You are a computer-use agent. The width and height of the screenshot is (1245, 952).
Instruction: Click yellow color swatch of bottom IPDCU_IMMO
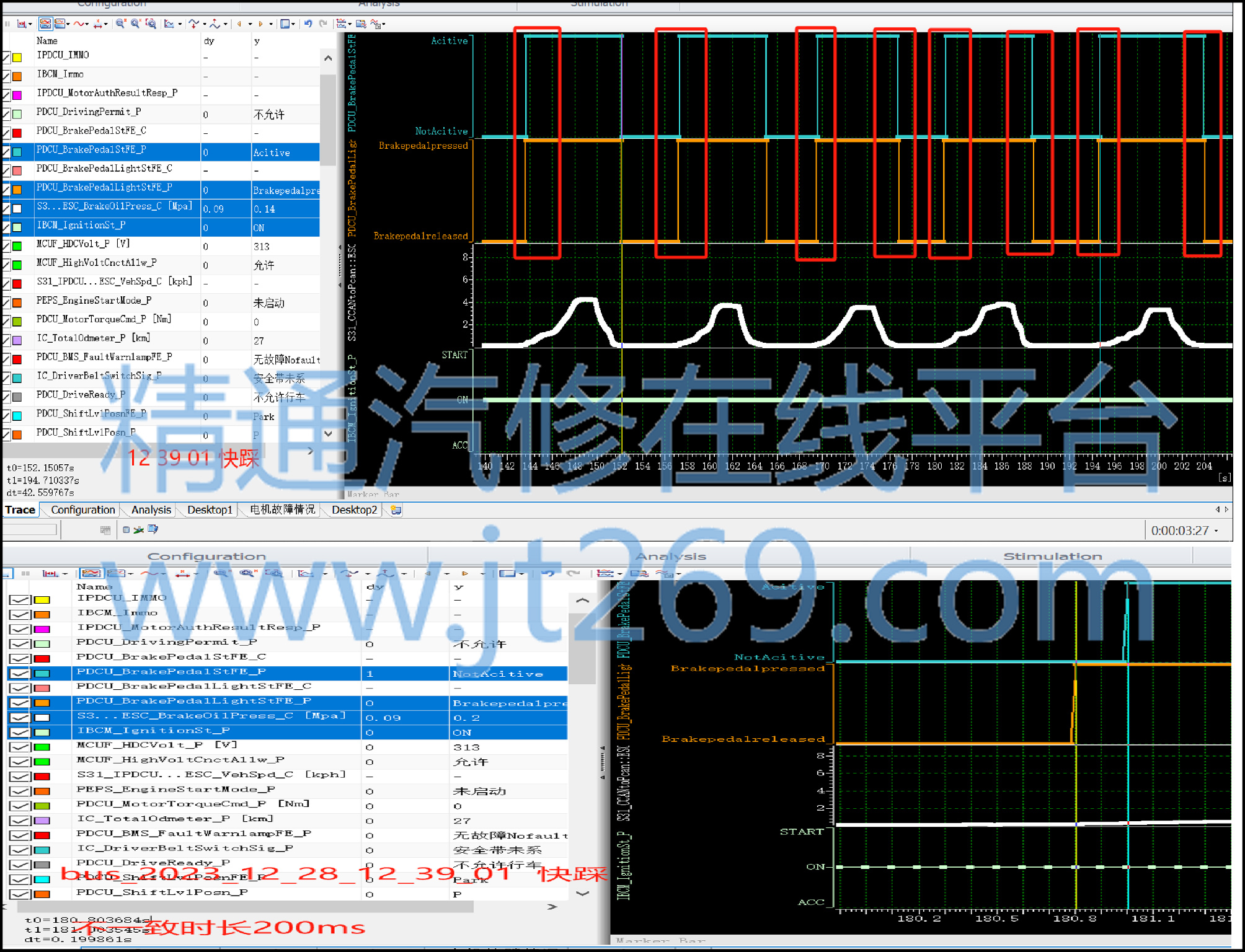42,600
